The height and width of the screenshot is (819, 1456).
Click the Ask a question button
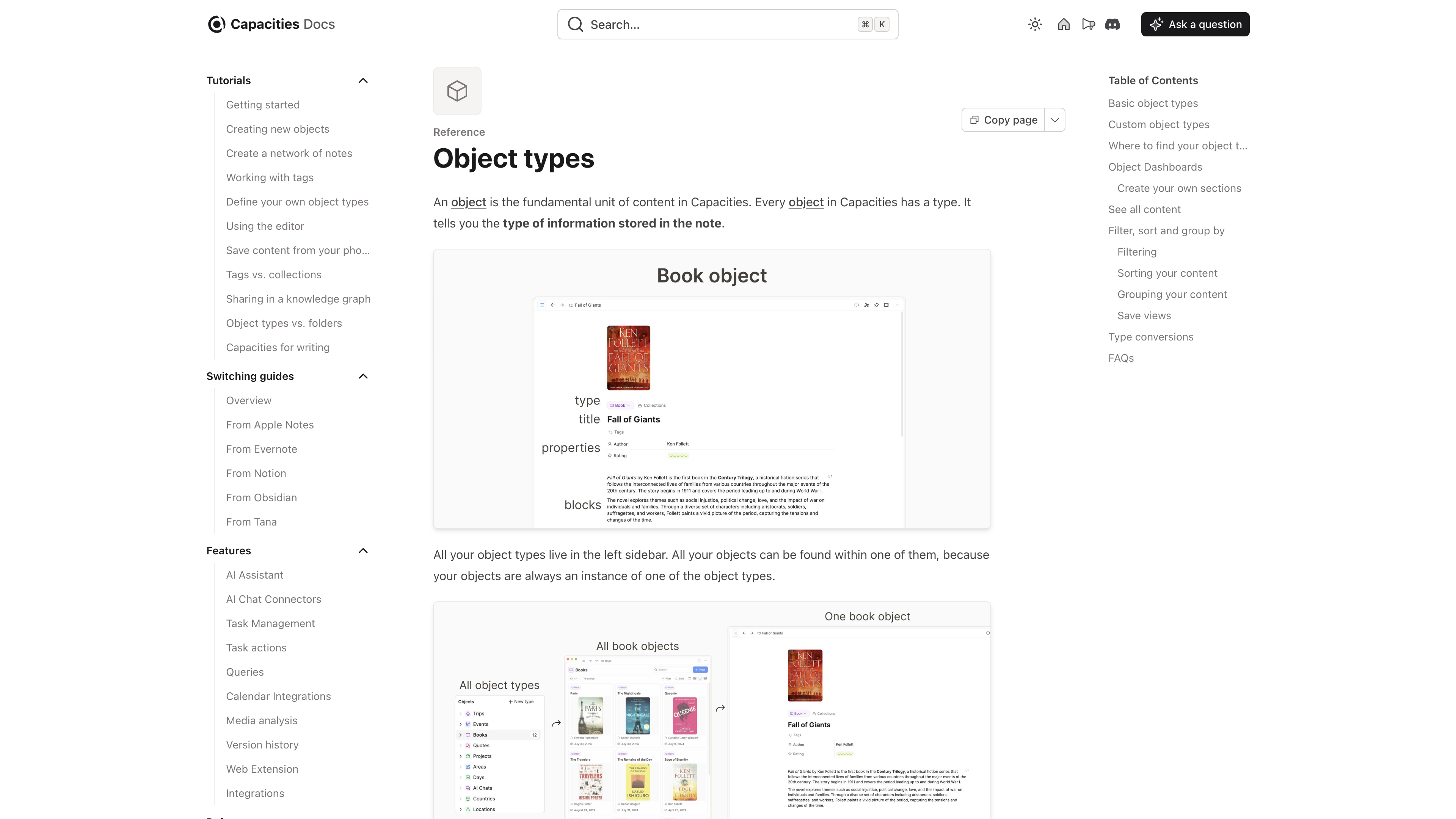[1195, 24]
